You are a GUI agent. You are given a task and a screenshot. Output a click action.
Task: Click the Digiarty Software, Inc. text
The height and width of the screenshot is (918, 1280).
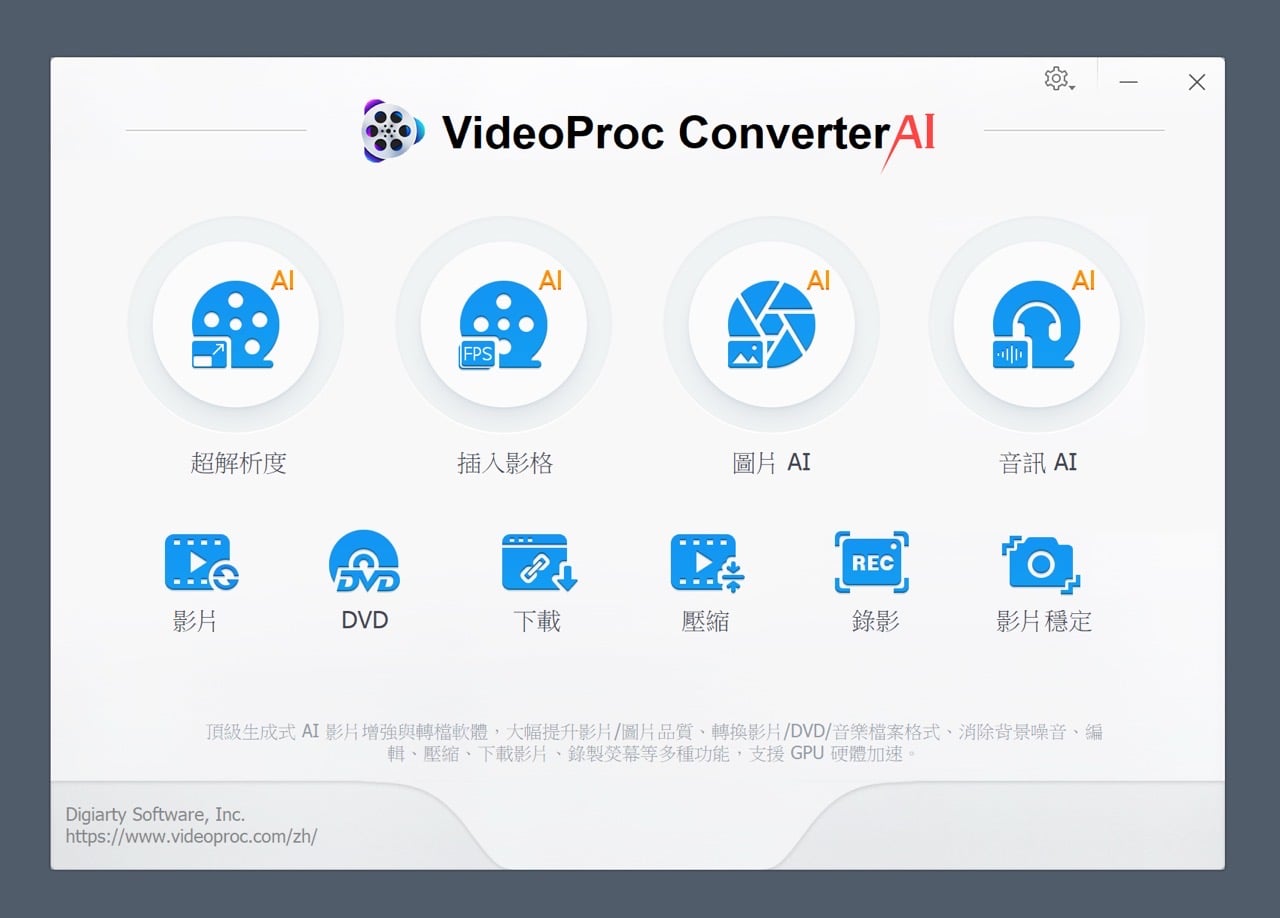coord(155,815)
